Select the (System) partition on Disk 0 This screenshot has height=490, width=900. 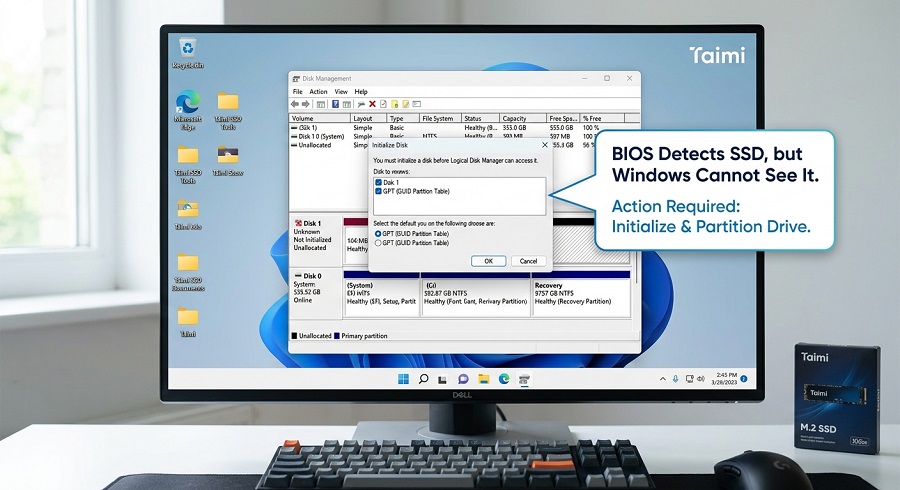pos(381,294)
